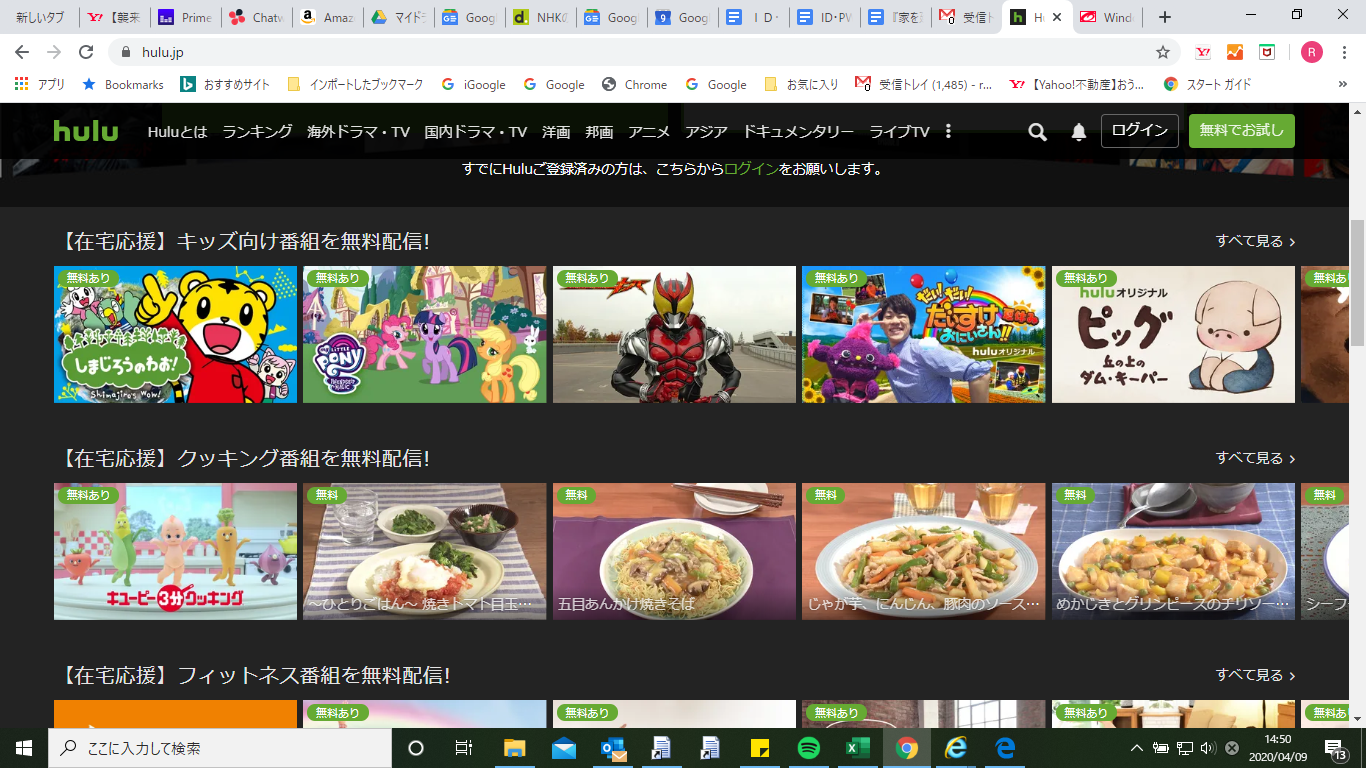Reload the page with the refresh icon
The image size is (1366, 768).
(x=86, y=52)
